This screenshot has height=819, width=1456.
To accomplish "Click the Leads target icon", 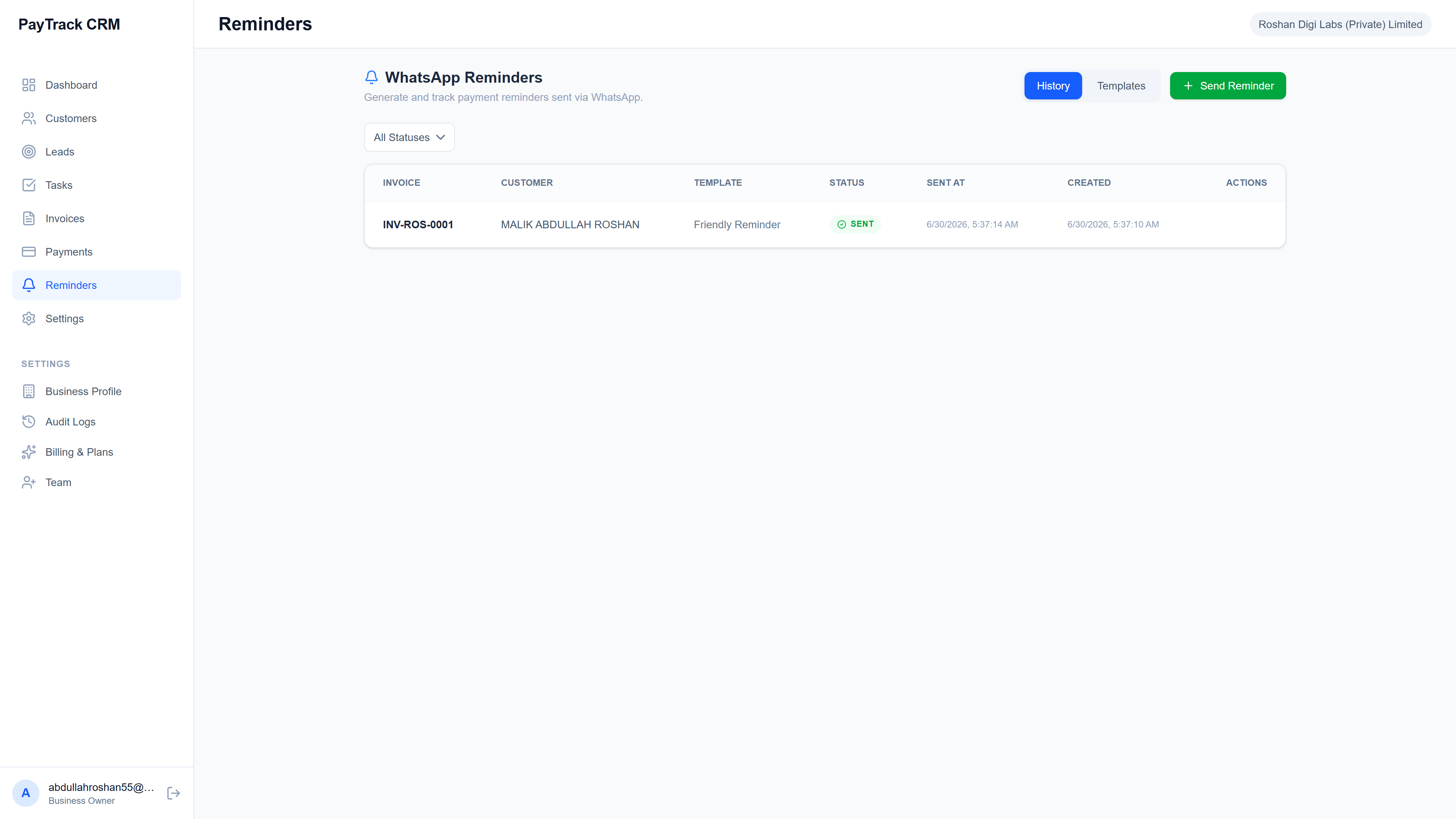I will click(x=29, y=152).
